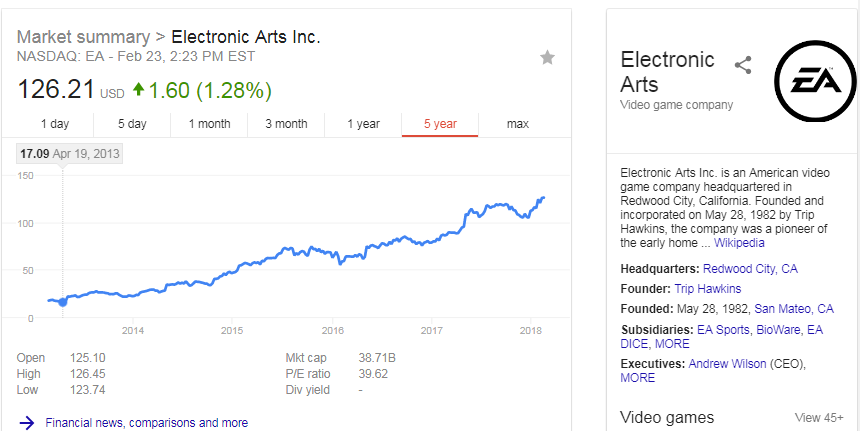Switch to the 5 day chart range

[132, 124]
